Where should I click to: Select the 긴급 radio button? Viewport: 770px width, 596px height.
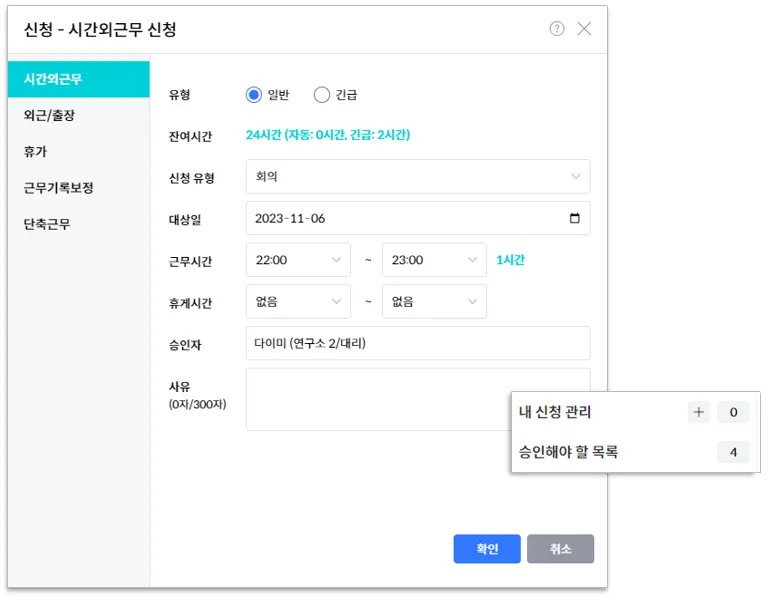322,95
